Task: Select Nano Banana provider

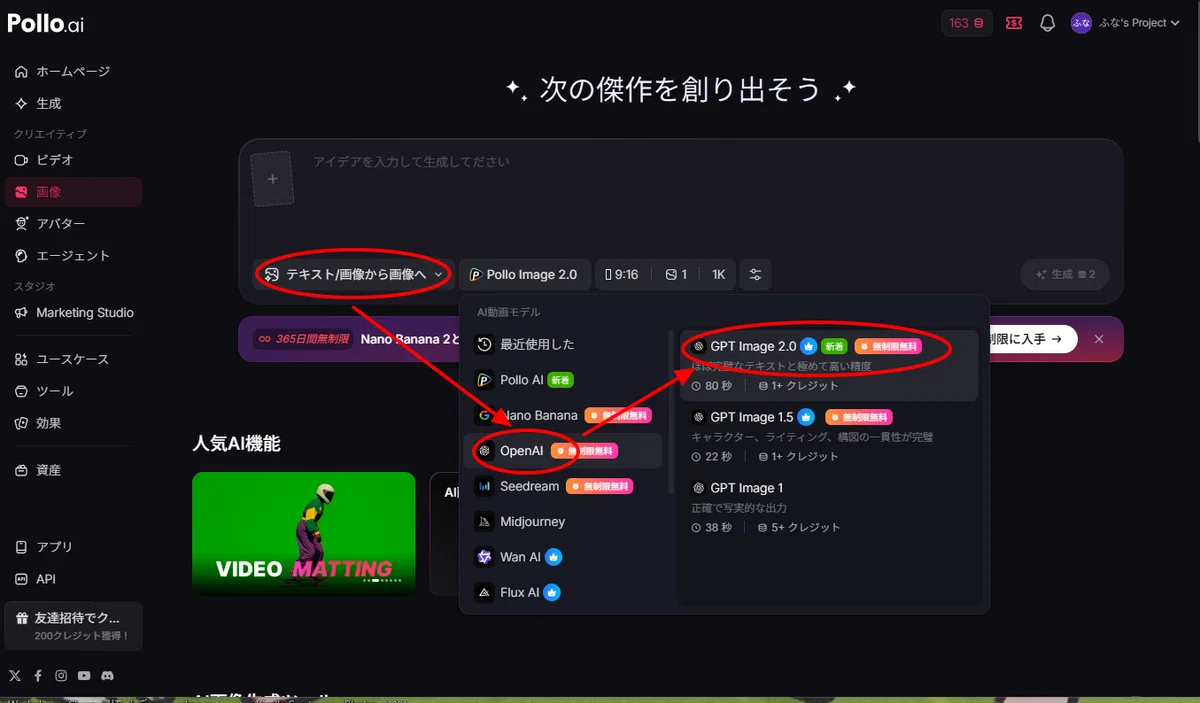Action: [563, 415]
